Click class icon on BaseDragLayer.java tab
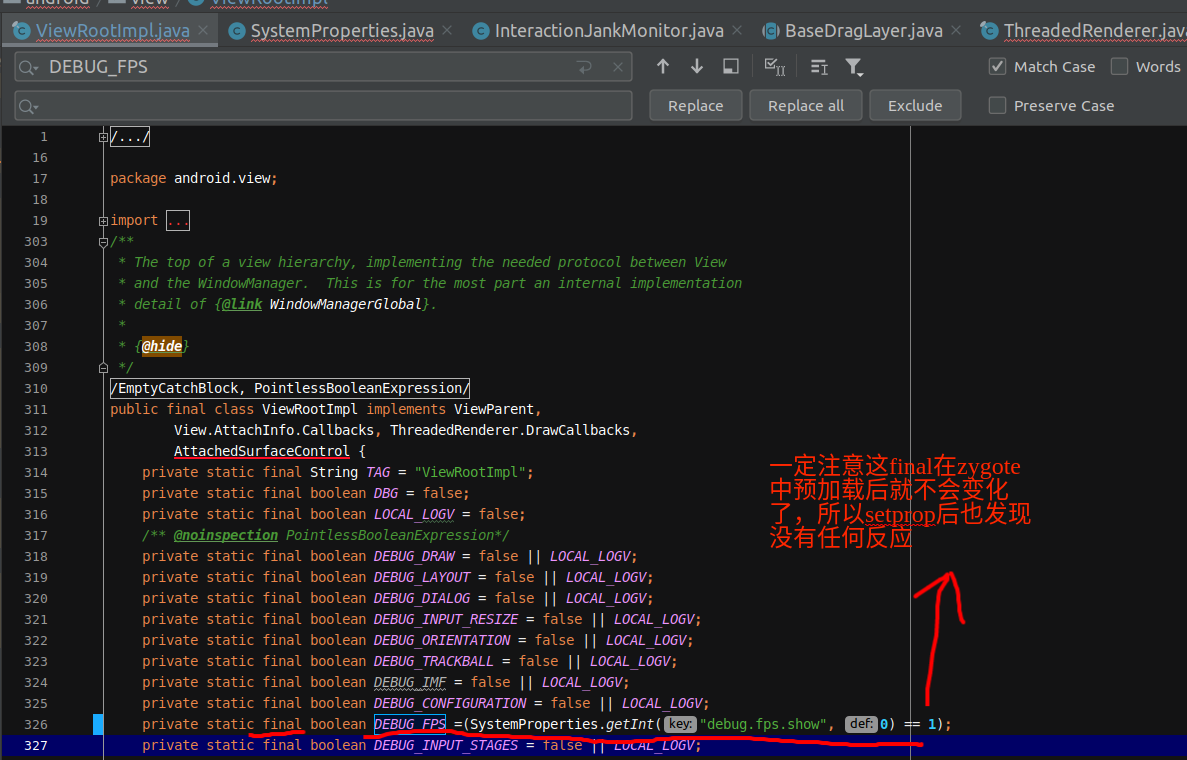The width and height of the screenshot is (1187, 760). point(771,31)
